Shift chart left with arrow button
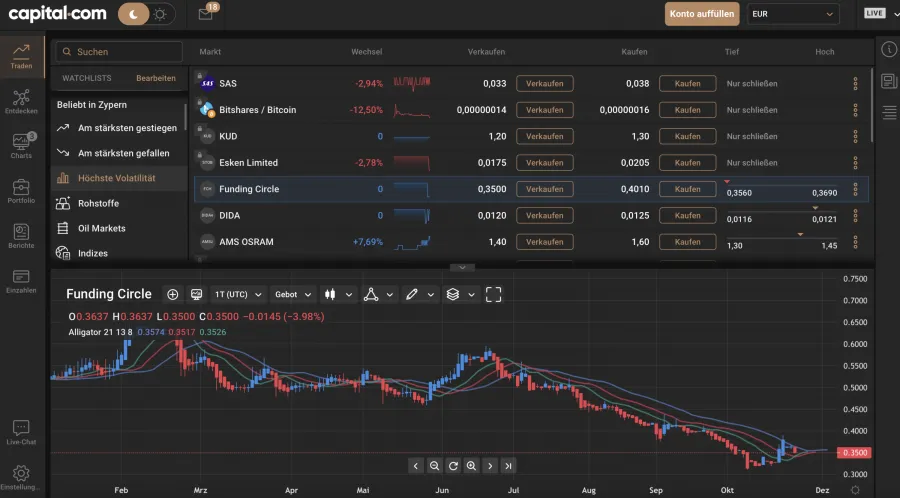 pos(416,466)
